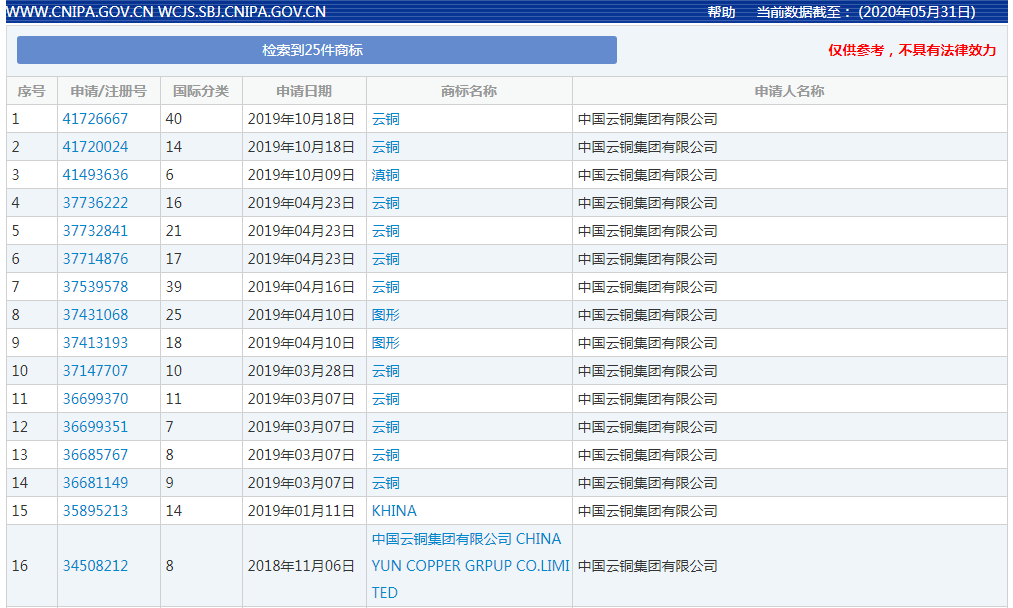Click the 检索到25件商标 results button
This screenshot has width=1013, height=608.
(x=316, y=50)
